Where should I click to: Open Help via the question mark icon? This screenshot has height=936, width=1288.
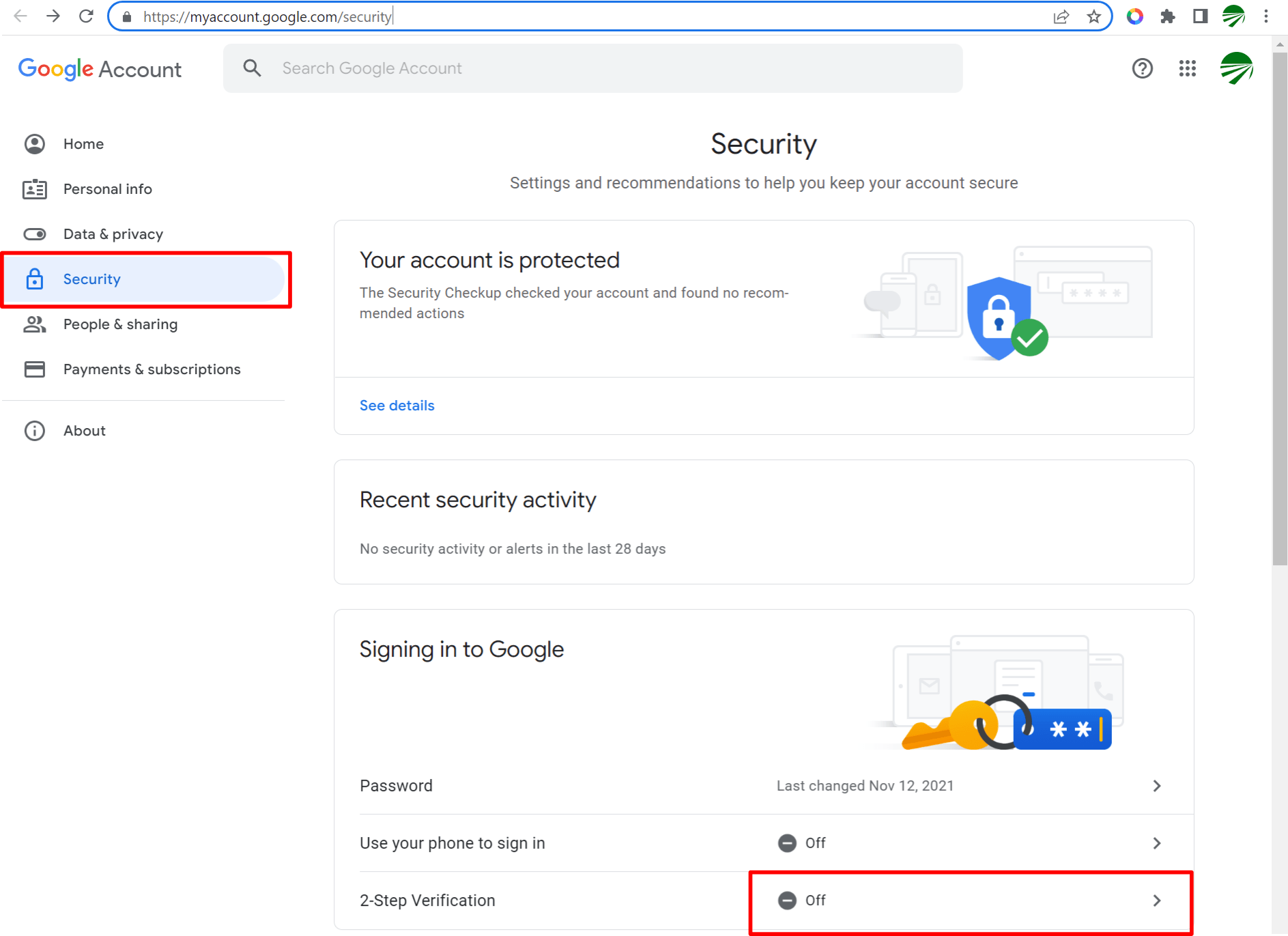pos(1143,68)
